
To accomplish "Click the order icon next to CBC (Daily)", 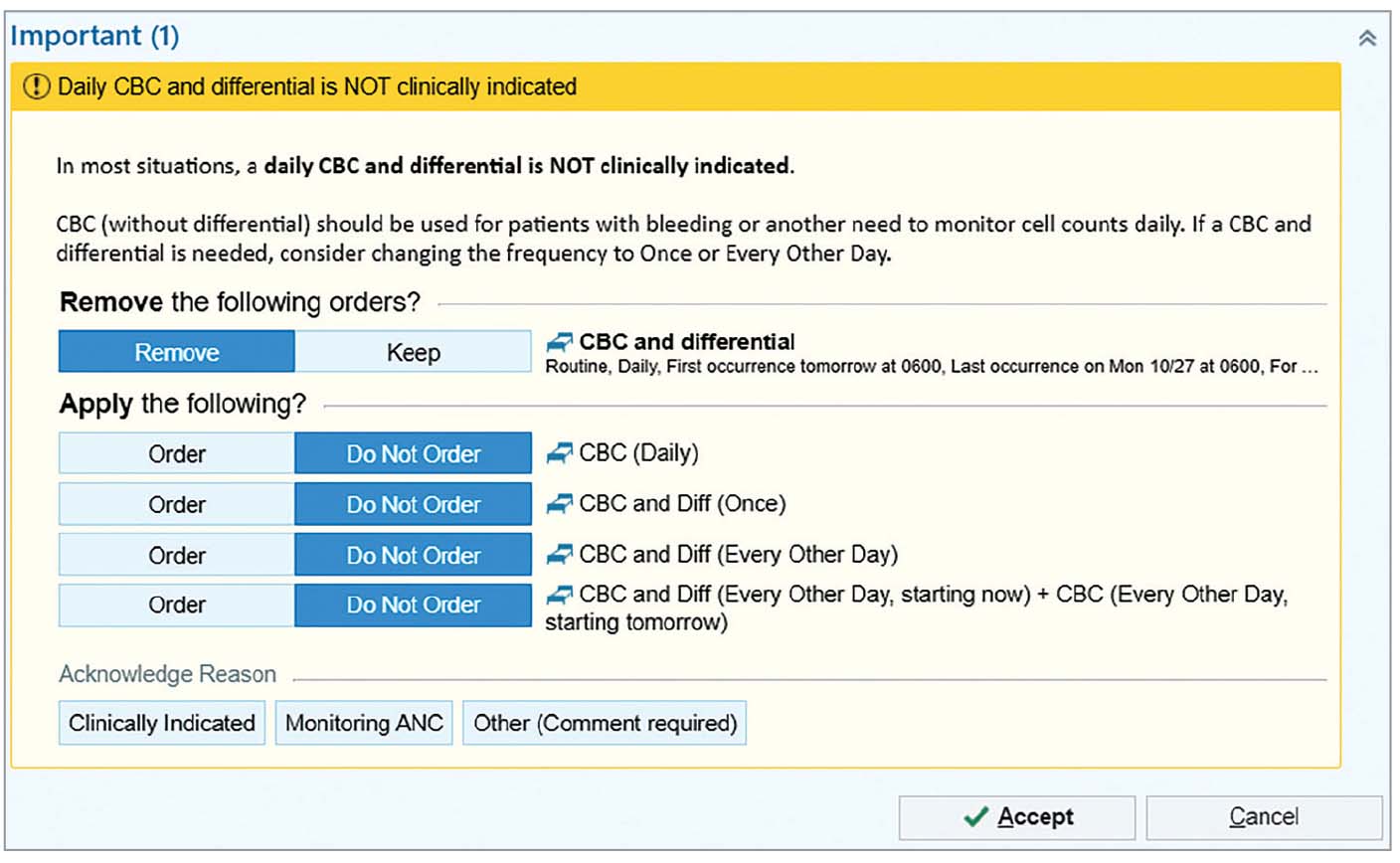I will coord(559,452).
